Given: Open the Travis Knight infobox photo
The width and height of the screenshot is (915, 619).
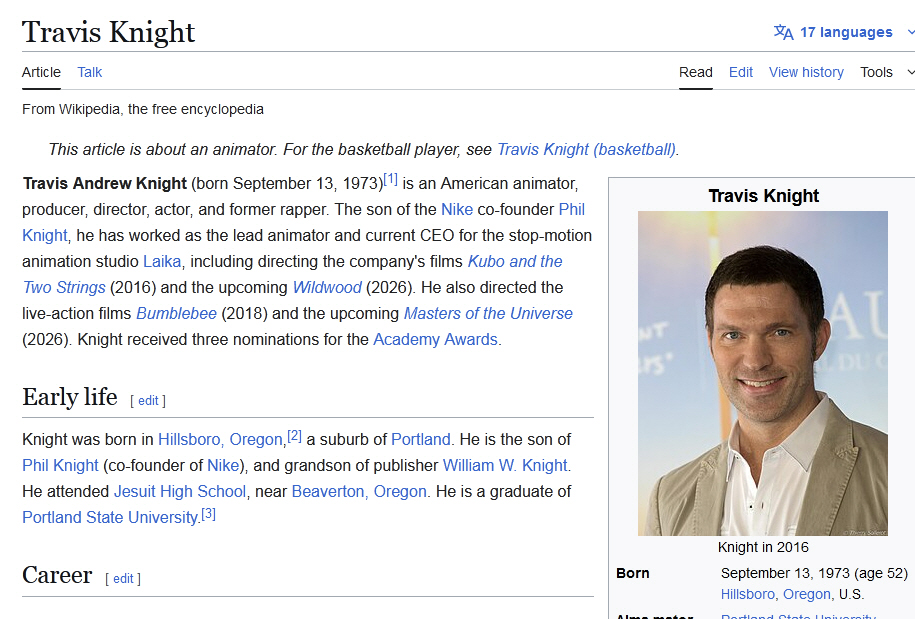Looking at the screenshot, I should [763, 373].
